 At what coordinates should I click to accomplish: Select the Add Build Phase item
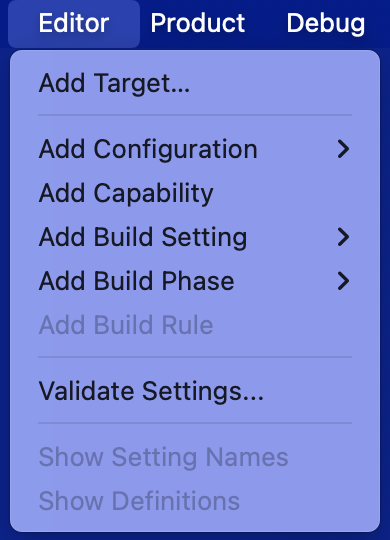tap(195, 281)
